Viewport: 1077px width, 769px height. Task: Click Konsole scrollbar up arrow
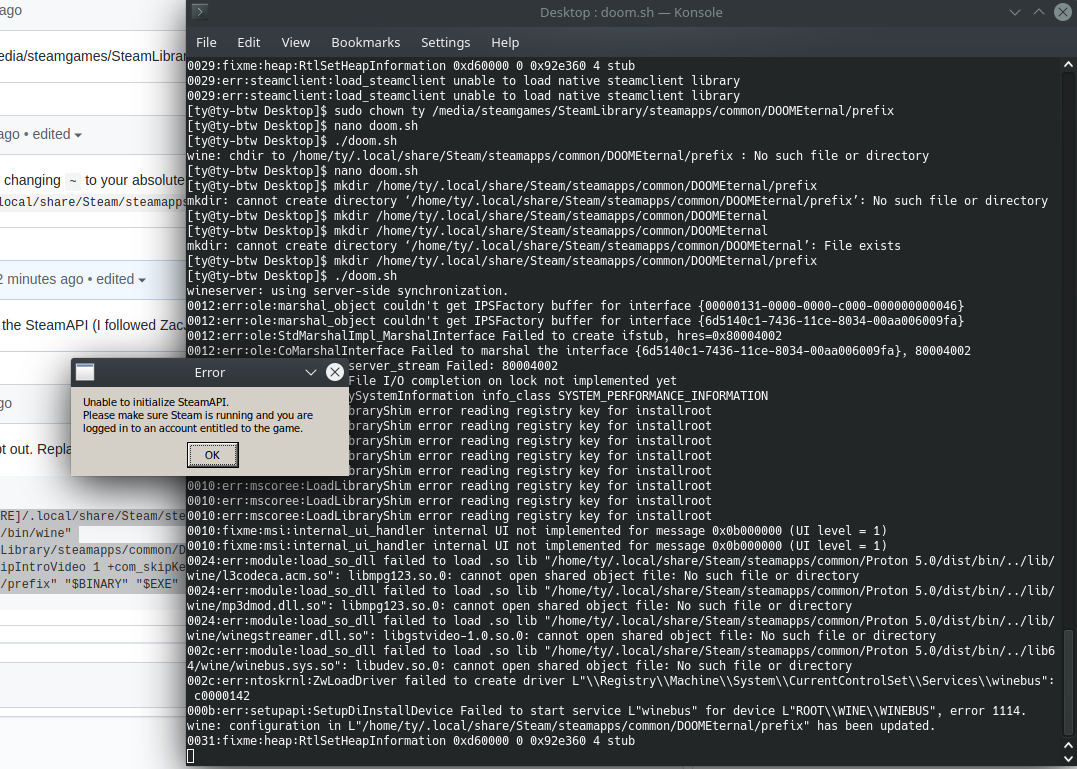pos(1068,65)
